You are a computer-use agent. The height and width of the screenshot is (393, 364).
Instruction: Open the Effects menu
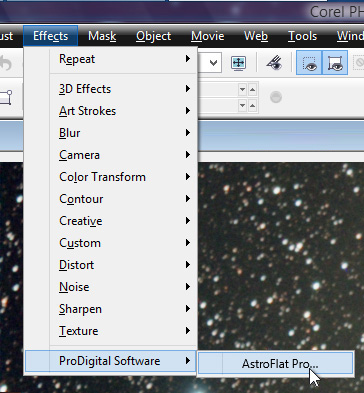click(x=50, y=36)
